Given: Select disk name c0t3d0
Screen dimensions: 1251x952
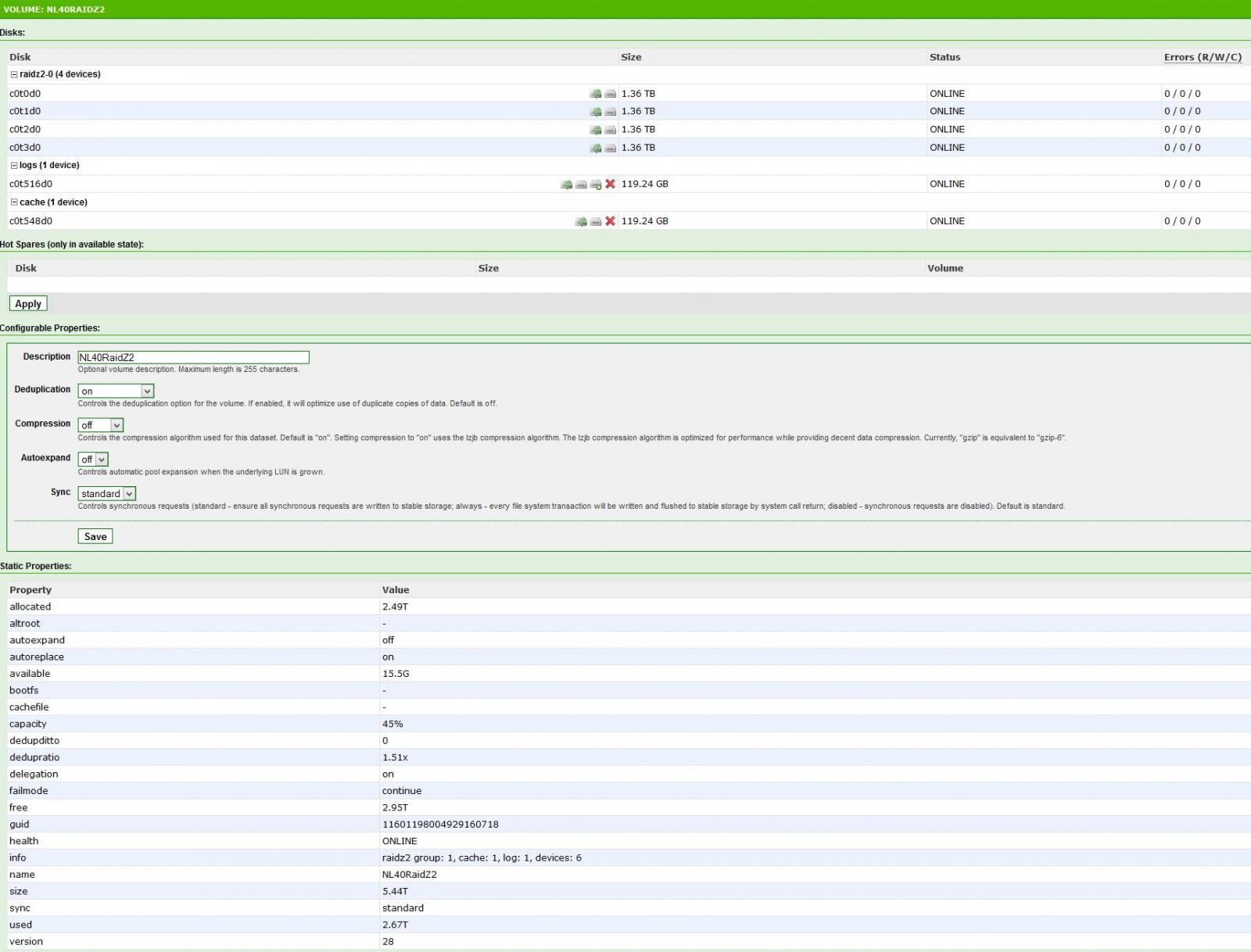Looking at the screenshot, I should pyautogui.click(x=25, y=148).
